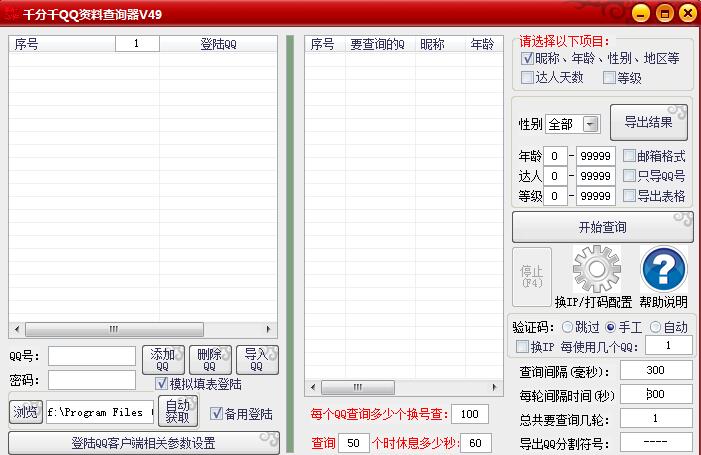The height and width of the screenshot is (455, 701).
Task: Focus the 密码 input field
Action: 92,380
